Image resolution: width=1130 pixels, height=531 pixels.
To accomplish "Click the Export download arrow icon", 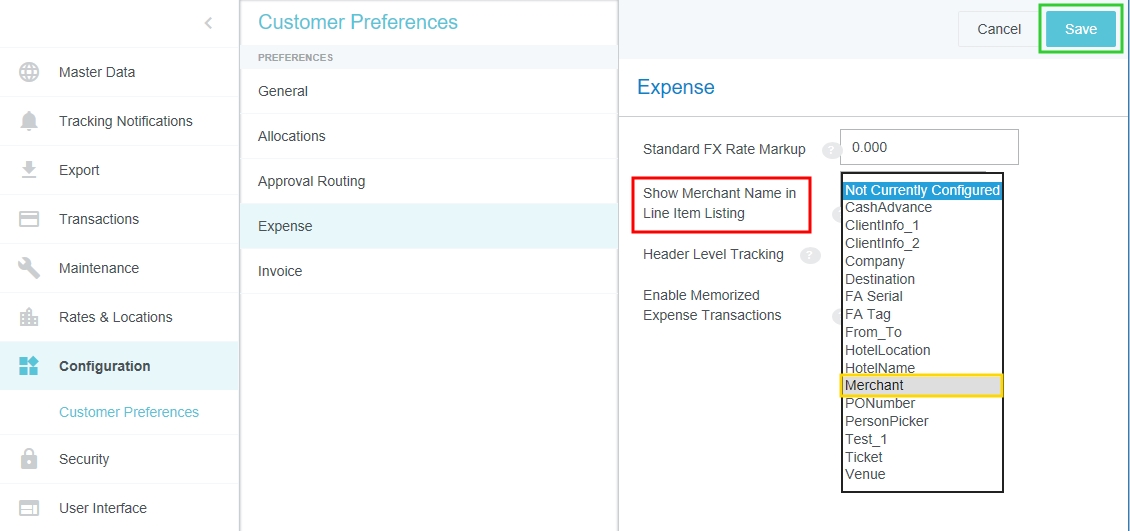I will [29, 170].
